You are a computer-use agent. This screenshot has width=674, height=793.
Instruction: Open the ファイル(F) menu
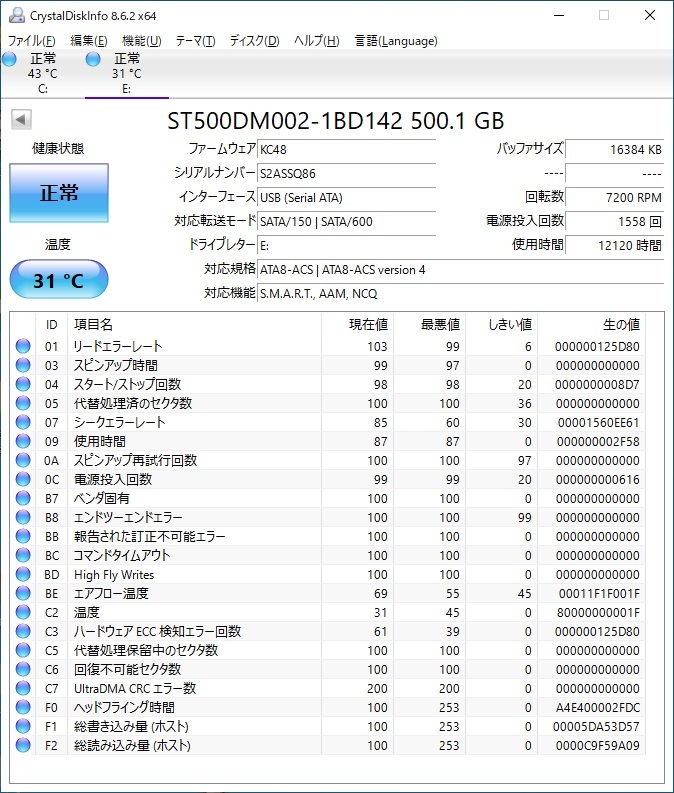click(x=31, y=41)
